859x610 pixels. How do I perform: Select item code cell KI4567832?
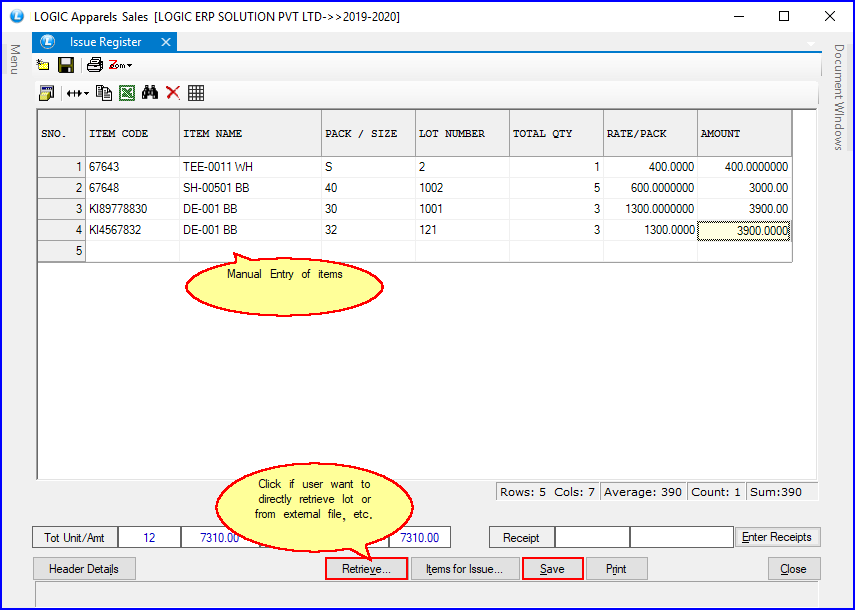click(x=133, y=230)
